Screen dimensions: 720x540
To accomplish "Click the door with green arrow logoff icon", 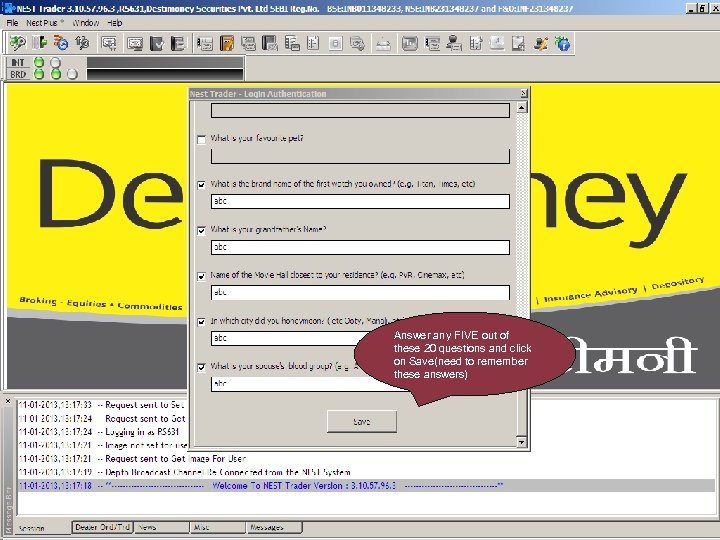I will [39, 44].
